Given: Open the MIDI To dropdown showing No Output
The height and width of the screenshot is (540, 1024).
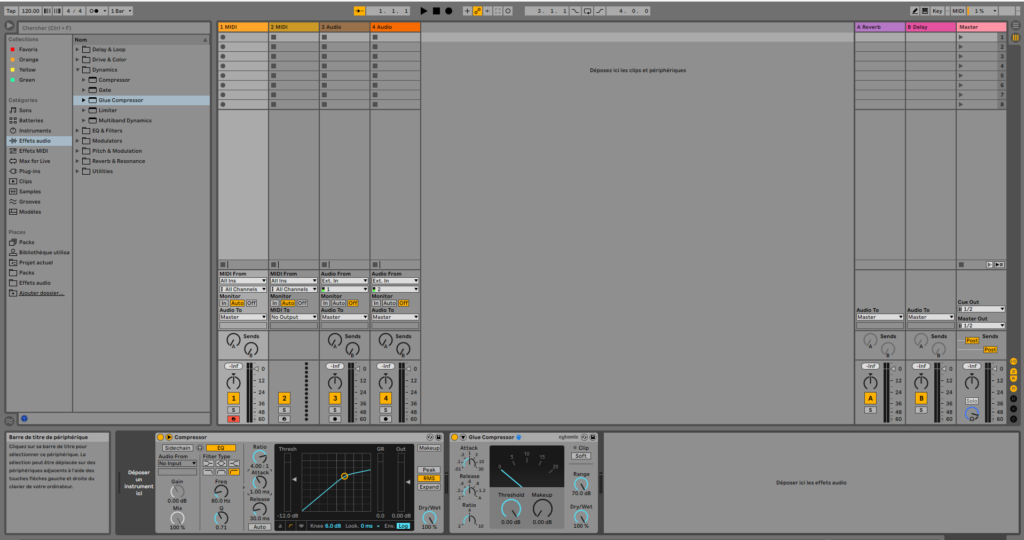Looking at the screenshot, I should tap(293, 317).
